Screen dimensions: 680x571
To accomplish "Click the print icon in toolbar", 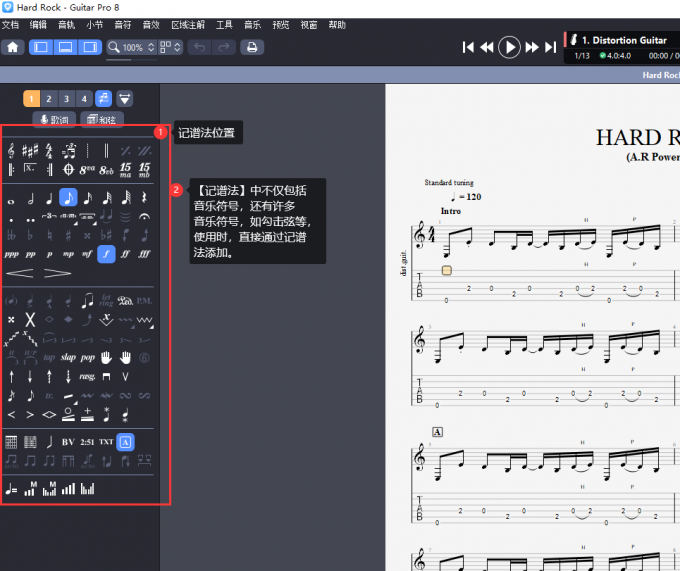I will pos(252,47).
